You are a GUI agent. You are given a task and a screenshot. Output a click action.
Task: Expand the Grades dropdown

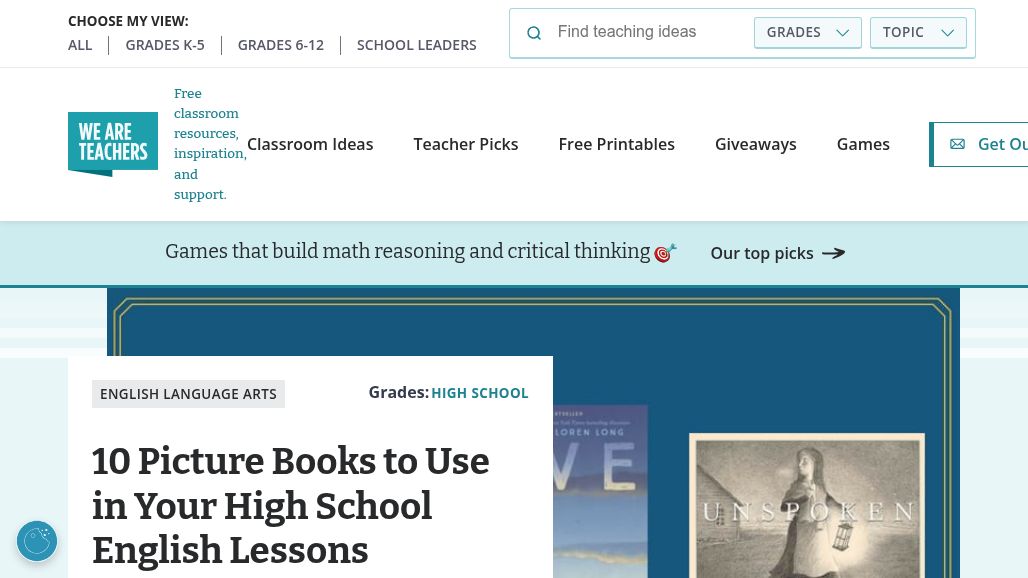(x=807, y=32)
